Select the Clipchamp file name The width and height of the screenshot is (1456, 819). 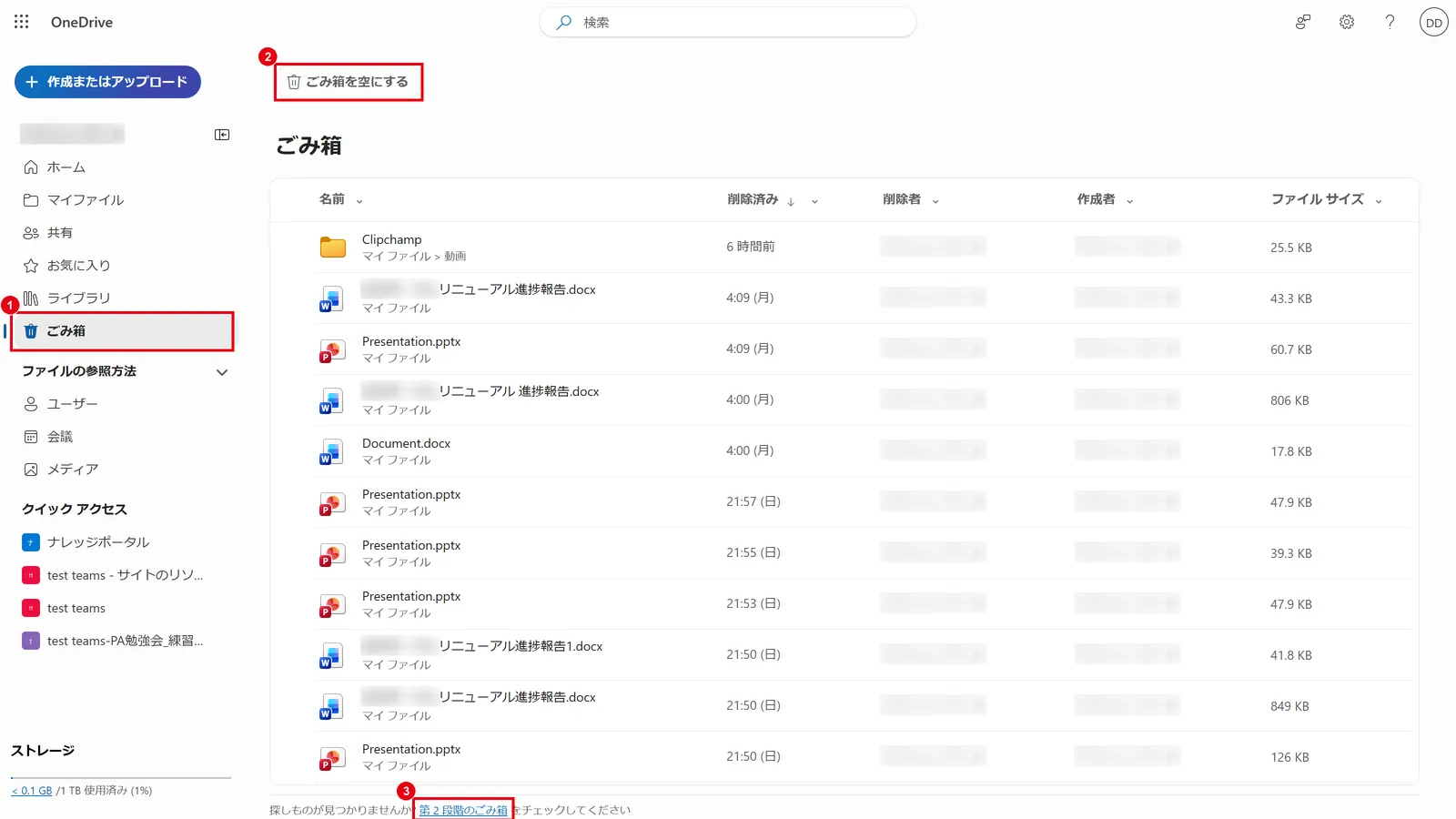coord(391,239)
